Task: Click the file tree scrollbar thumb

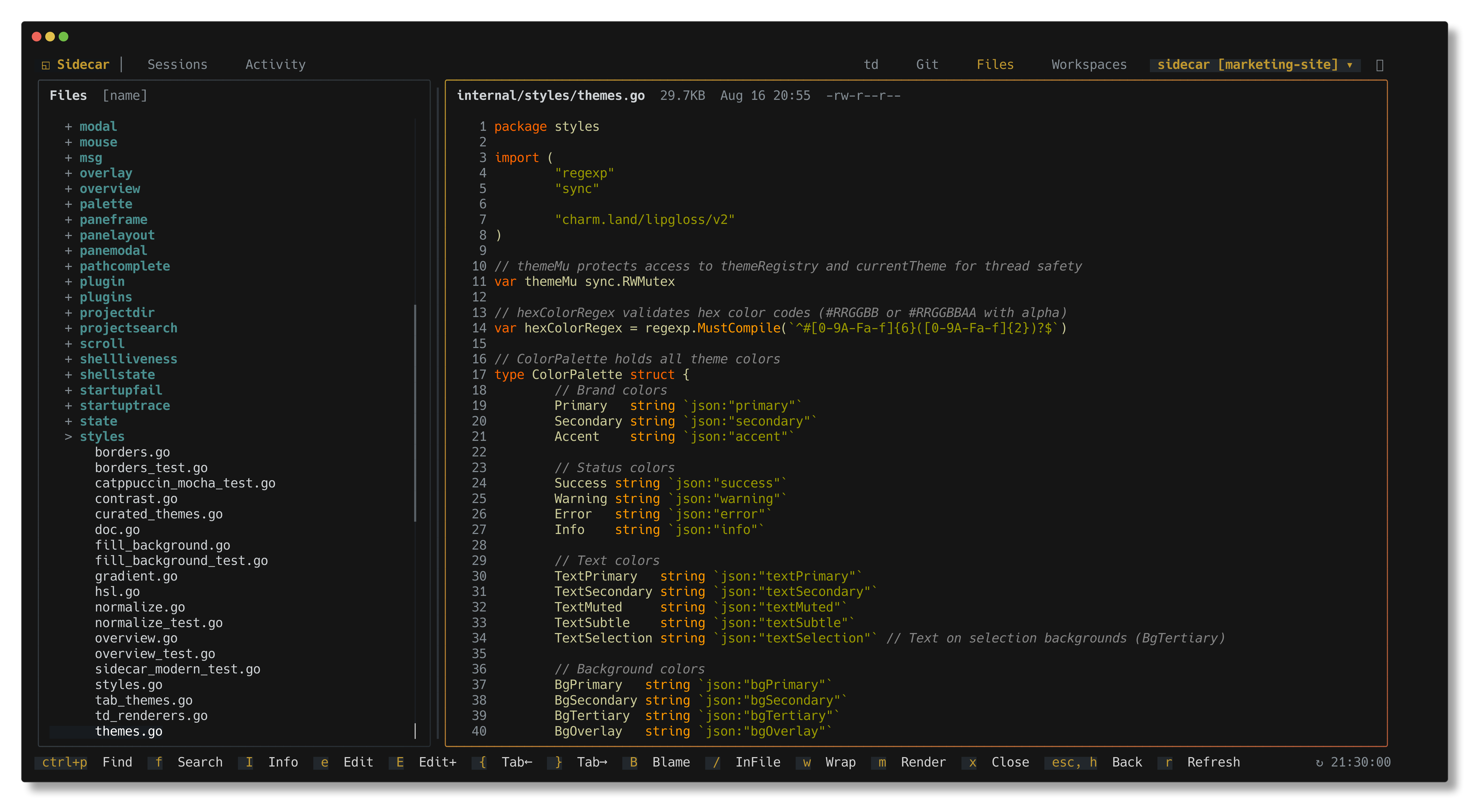Action: (x=415, y=413)
